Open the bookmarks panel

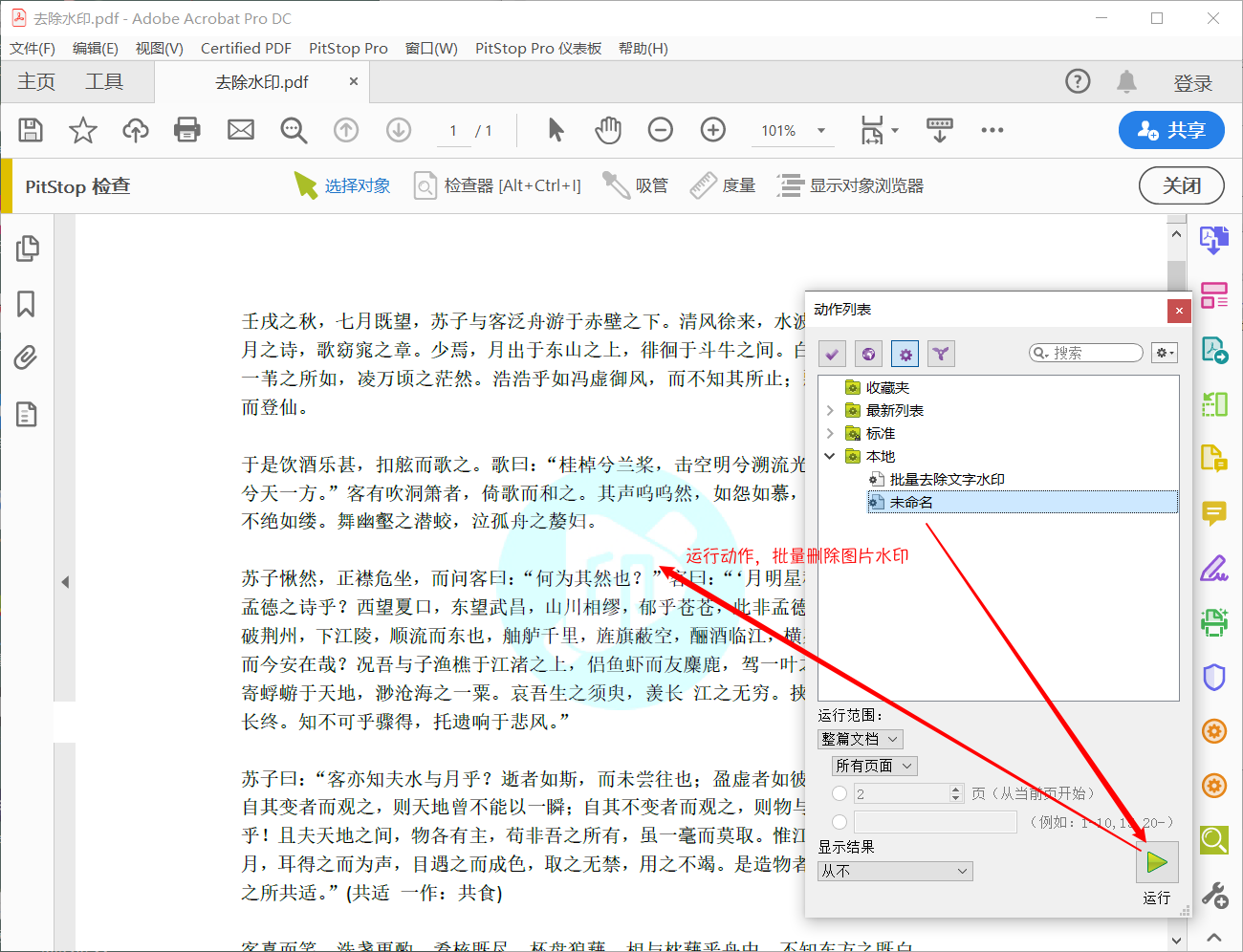[x=27, y=304]
